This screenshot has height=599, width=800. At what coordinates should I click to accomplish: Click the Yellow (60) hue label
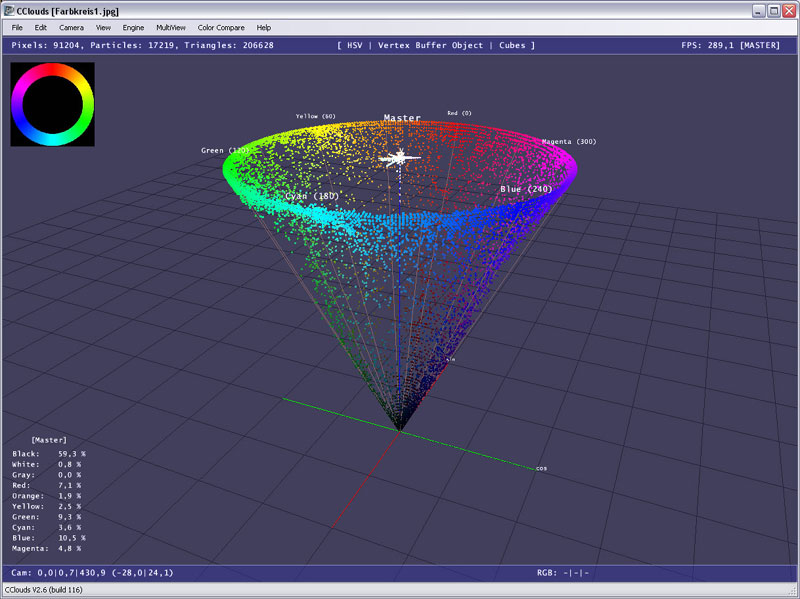coord(315,117)
